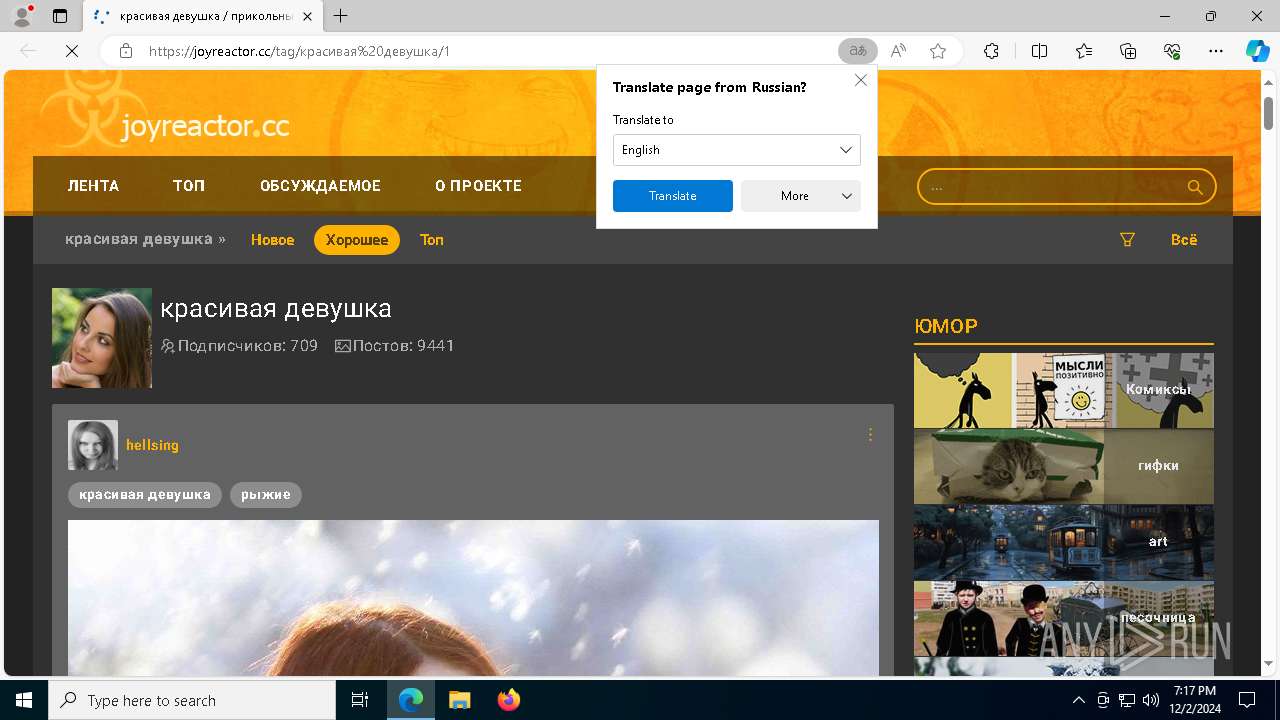
Task: Open the post options three-dot menu
Action: 870,434
